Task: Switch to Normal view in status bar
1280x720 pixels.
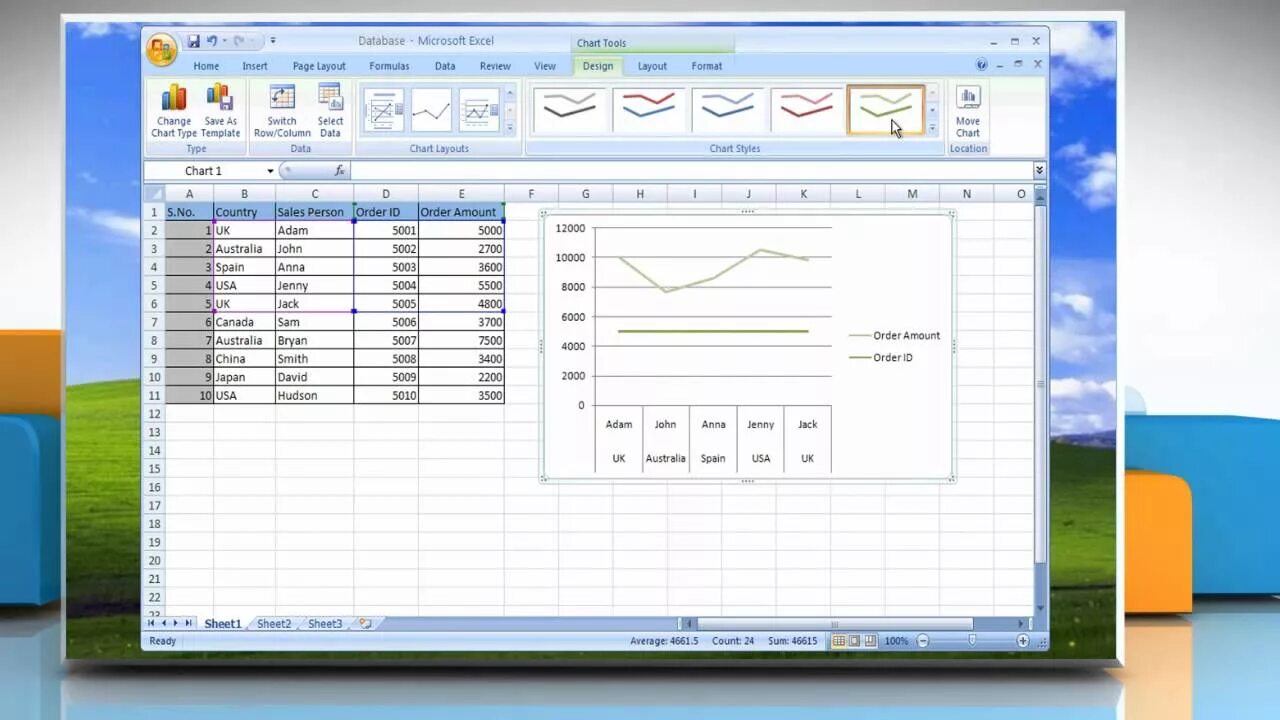Action: tap(839, 641)
